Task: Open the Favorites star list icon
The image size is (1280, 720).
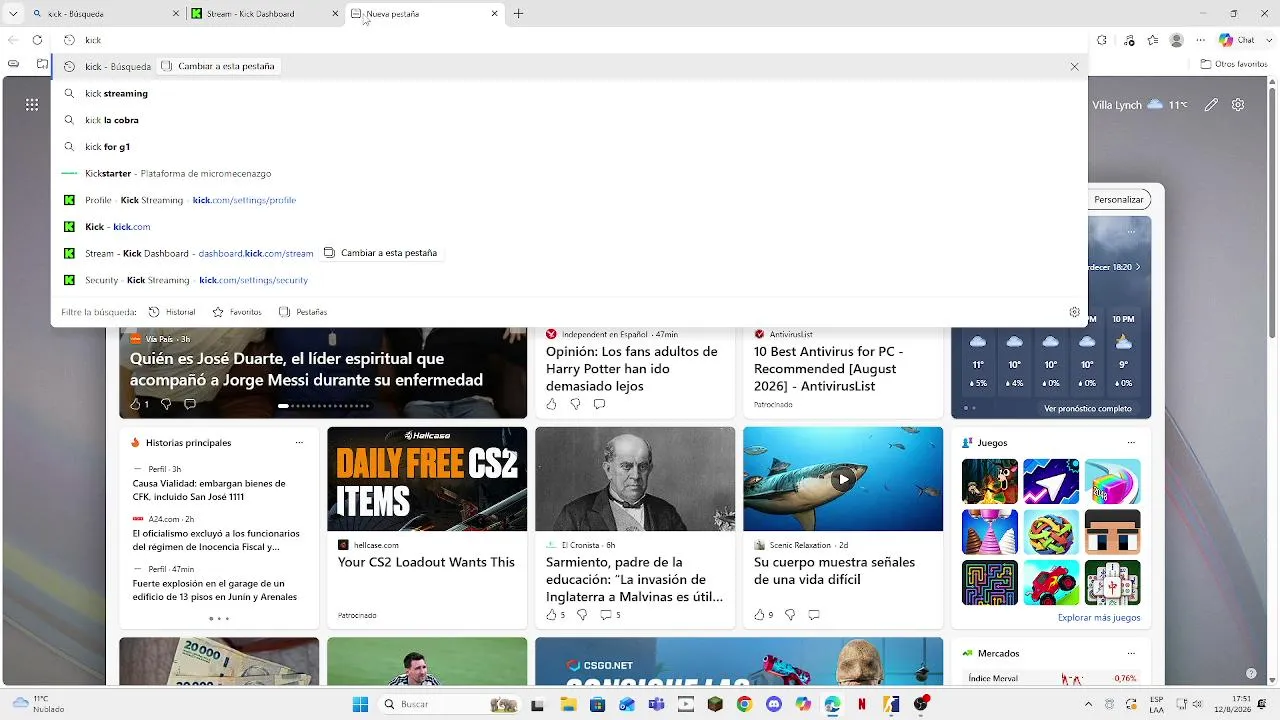Action: point(1153,40)
